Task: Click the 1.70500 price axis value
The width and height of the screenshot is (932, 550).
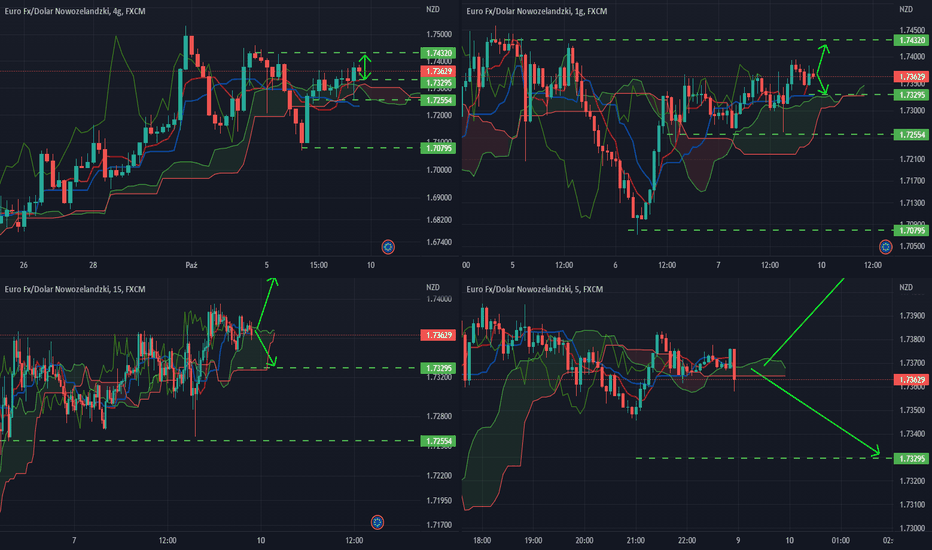Action: click(912, 246)
